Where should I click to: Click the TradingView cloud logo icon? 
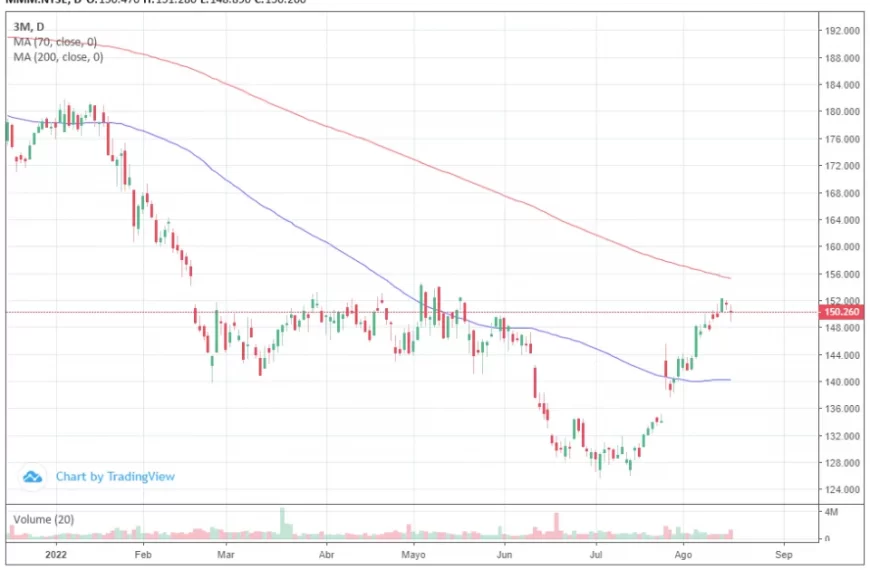32,476
